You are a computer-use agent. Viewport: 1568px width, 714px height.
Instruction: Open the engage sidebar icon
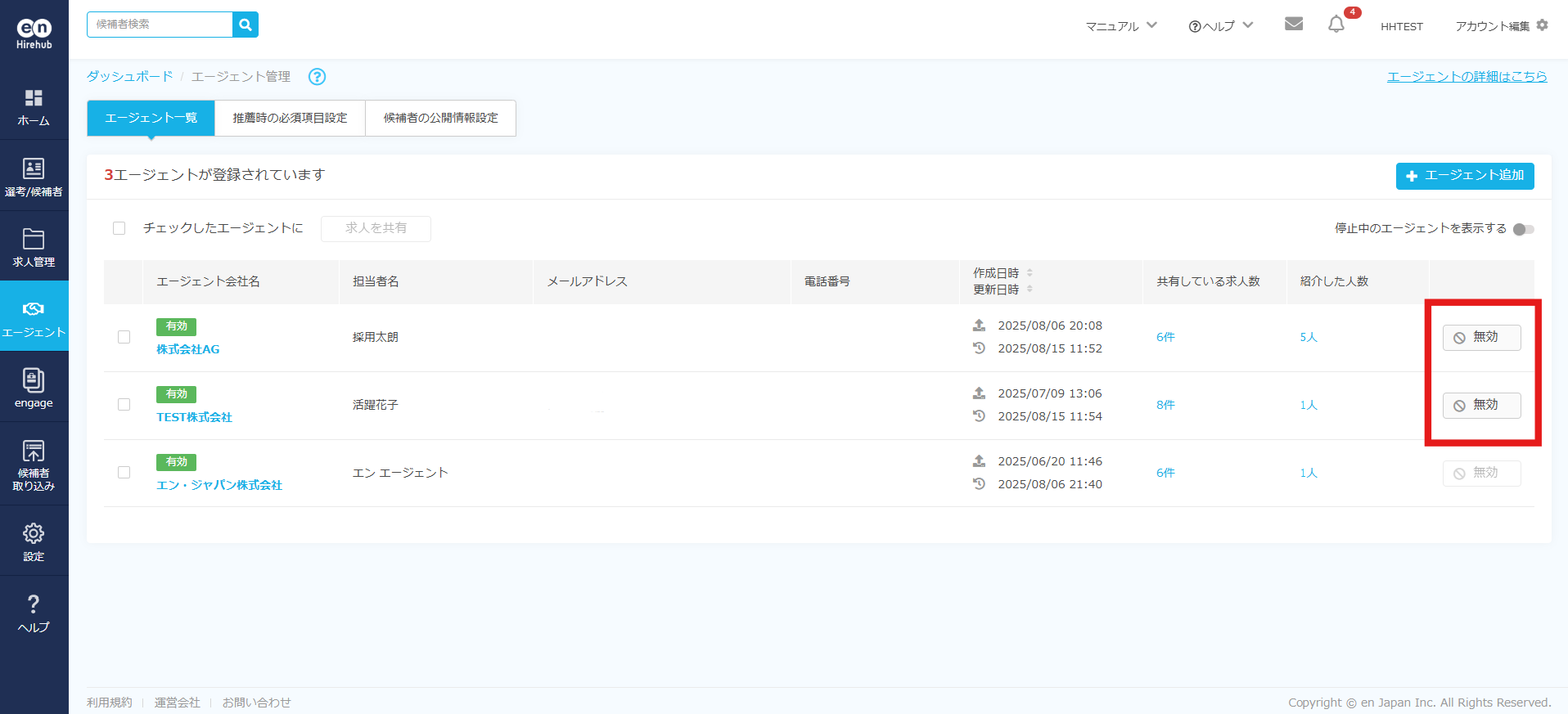pos(34,381)
